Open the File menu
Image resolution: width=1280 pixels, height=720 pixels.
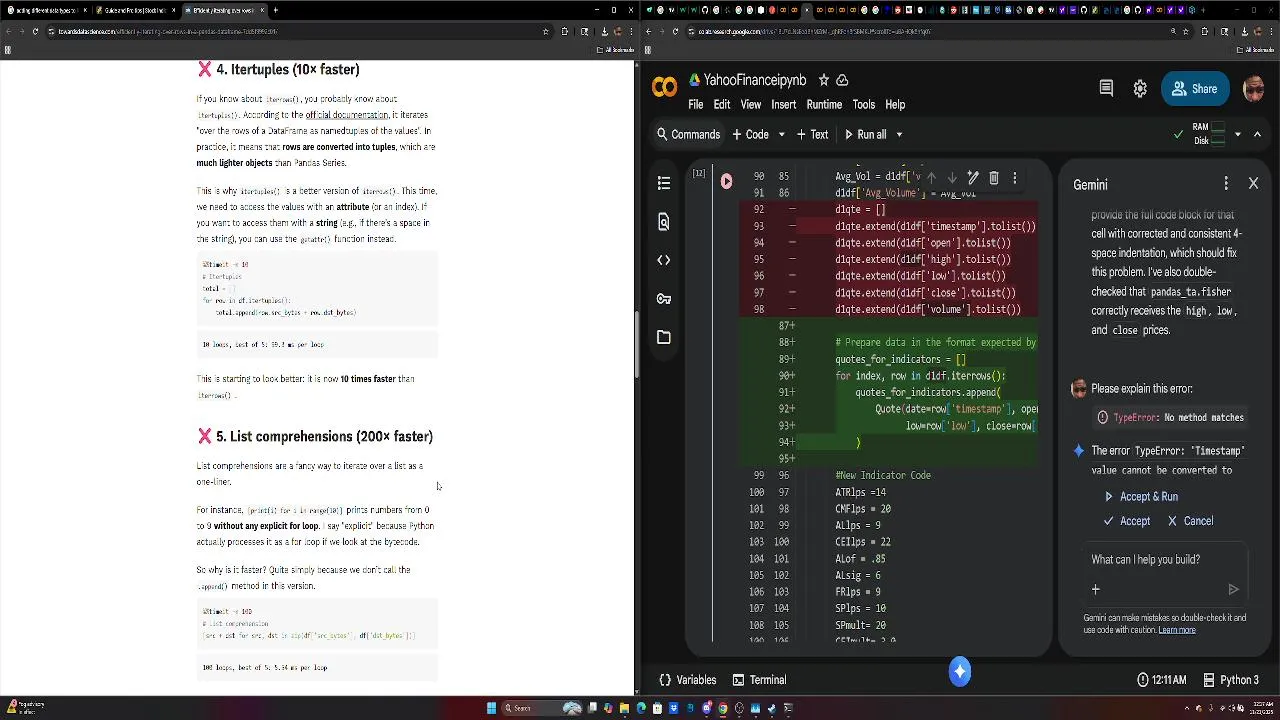click(x=695, y=104)
